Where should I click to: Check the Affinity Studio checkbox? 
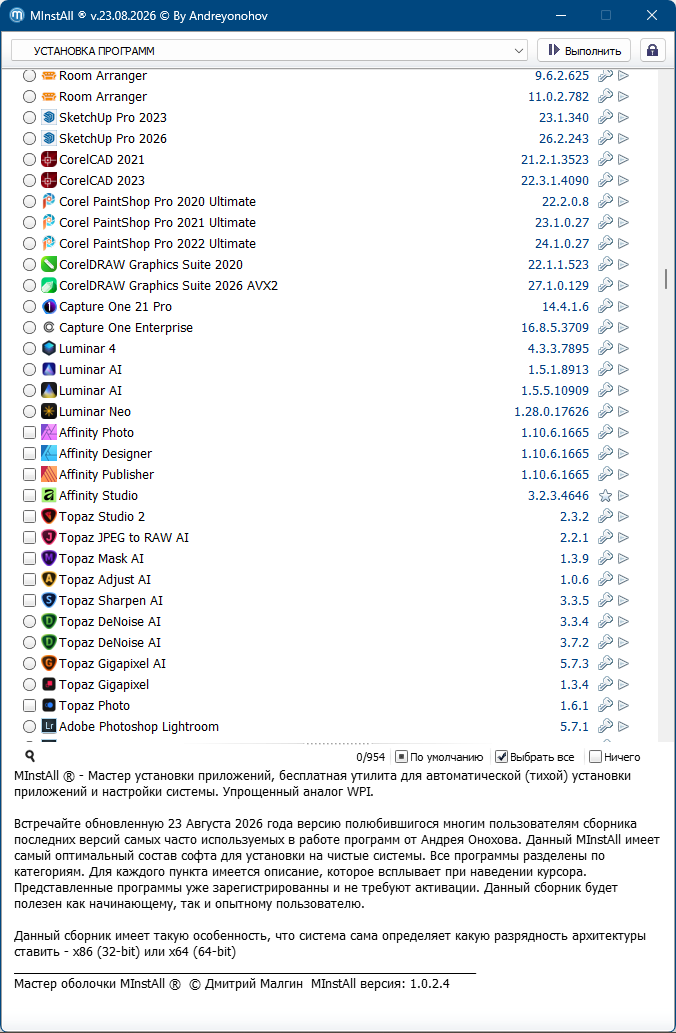pyautogui.click(x=29, y=495)
